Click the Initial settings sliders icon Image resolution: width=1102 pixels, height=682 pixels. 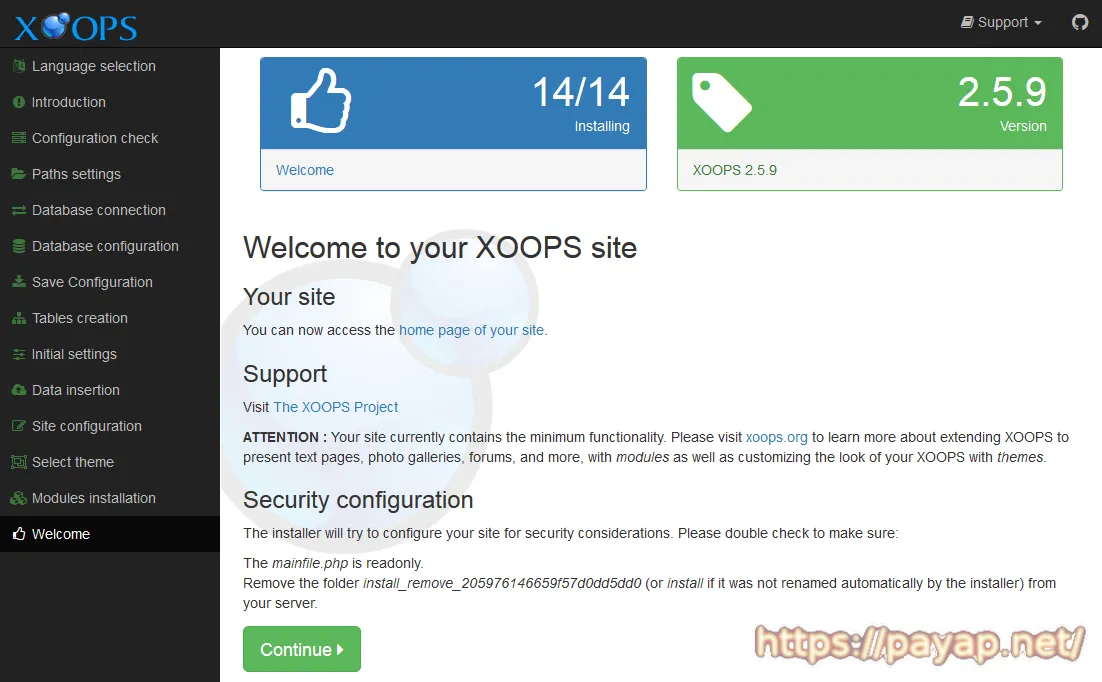coord(19,354)
